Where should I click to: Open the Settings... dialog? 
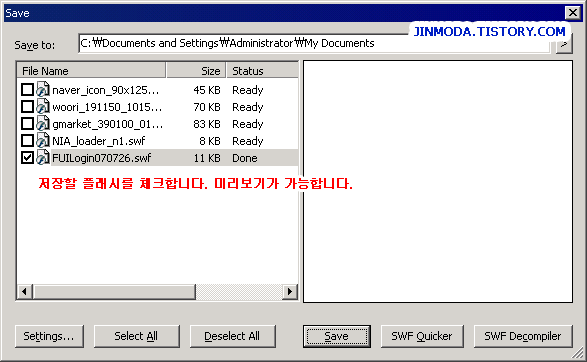click(x=49, y=336)
